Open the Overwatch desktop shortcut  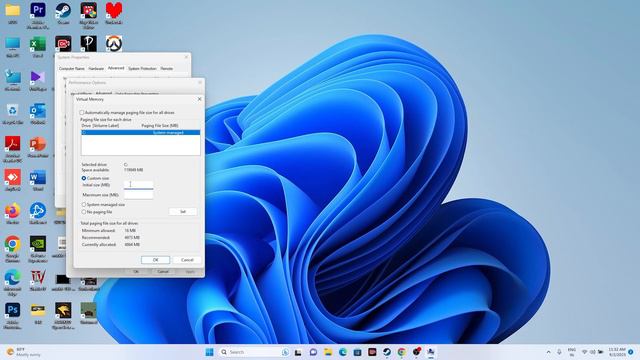[x=114, y=44]
